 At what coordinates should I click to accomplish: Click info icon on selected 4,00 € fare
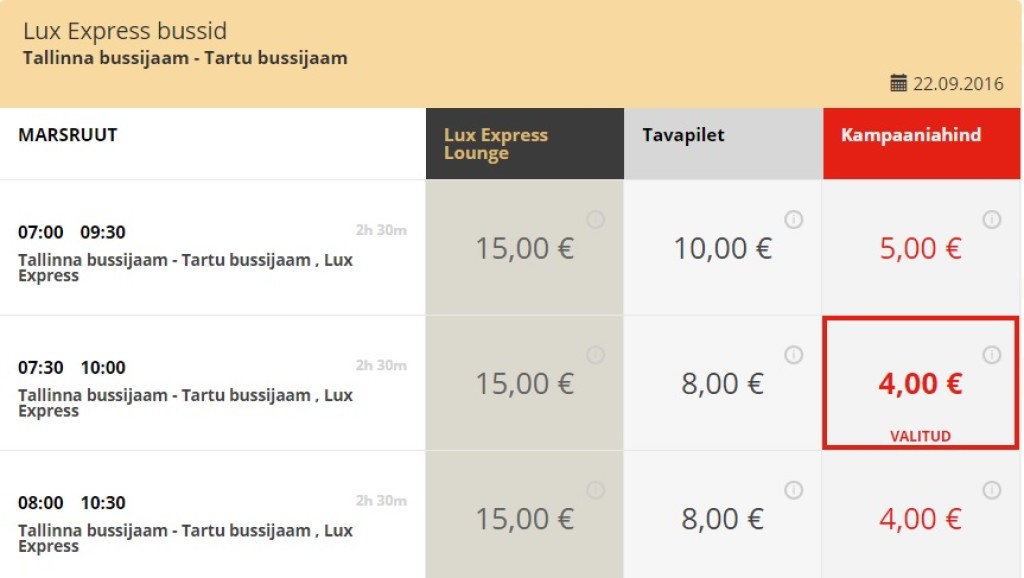[992, 355]
